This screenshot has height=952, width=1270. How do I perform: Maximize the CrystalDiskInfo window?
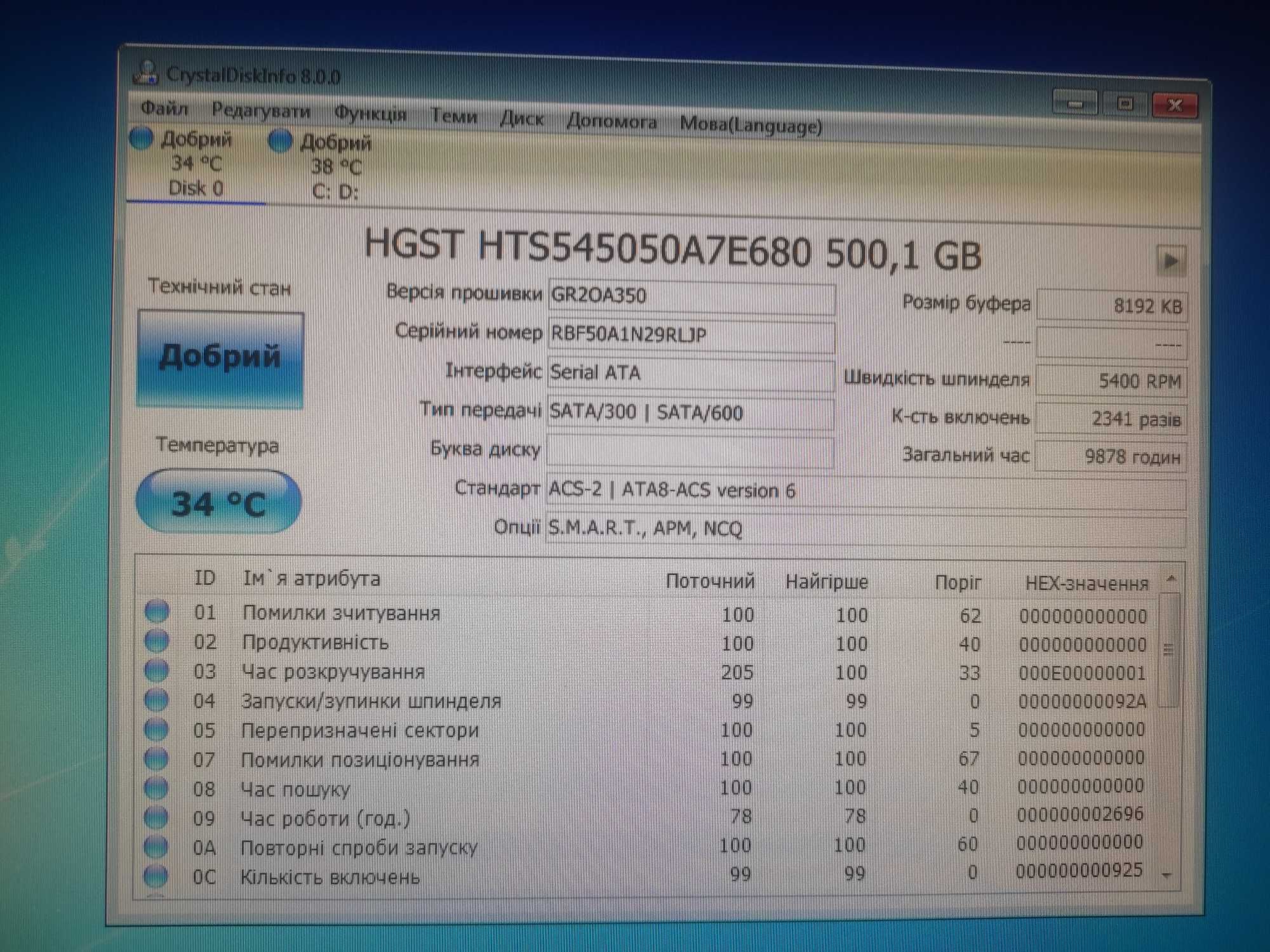coord(1125,103)
